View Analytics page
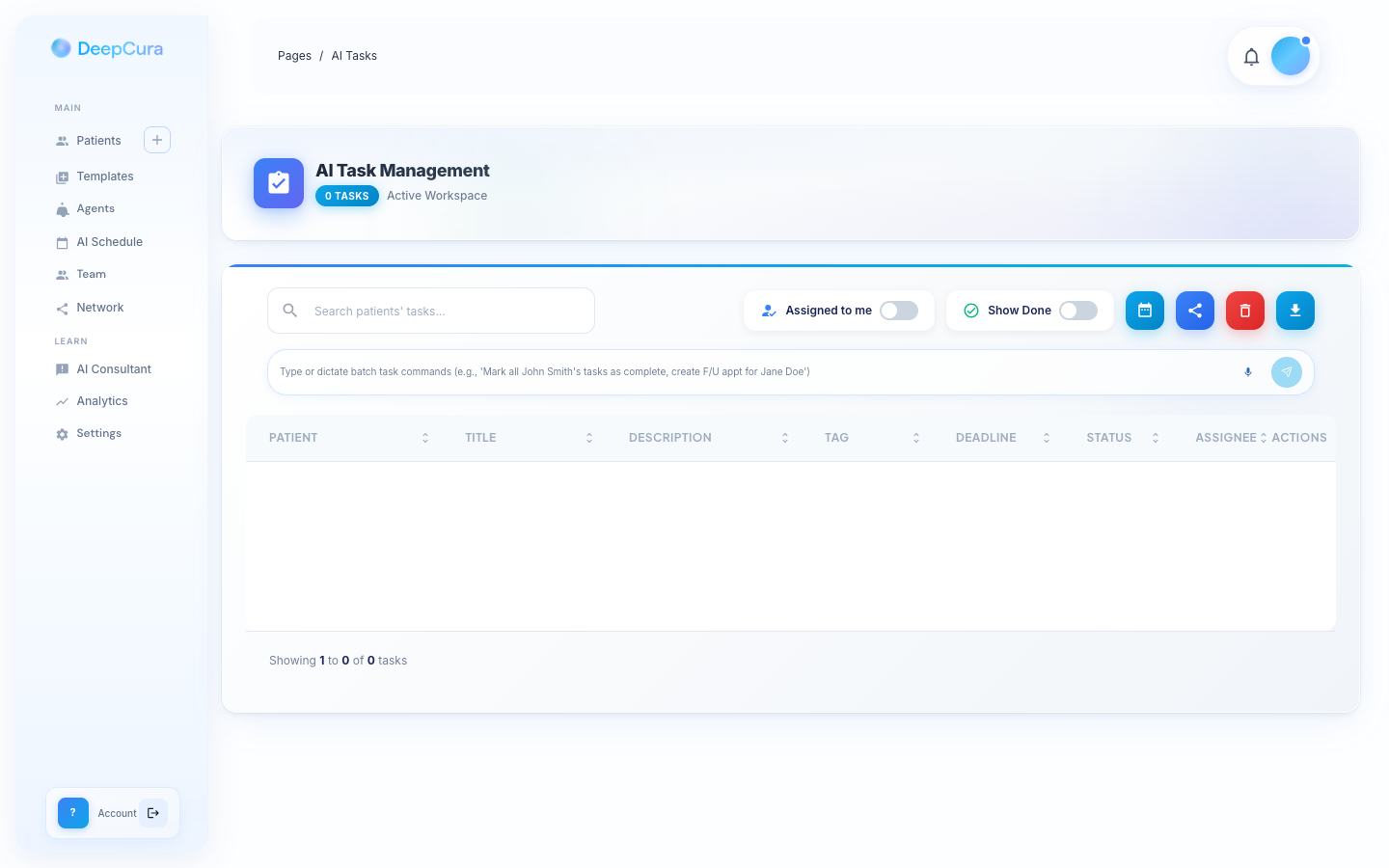Viewport: 1389px width, 868px height. [x=102, y=401]
